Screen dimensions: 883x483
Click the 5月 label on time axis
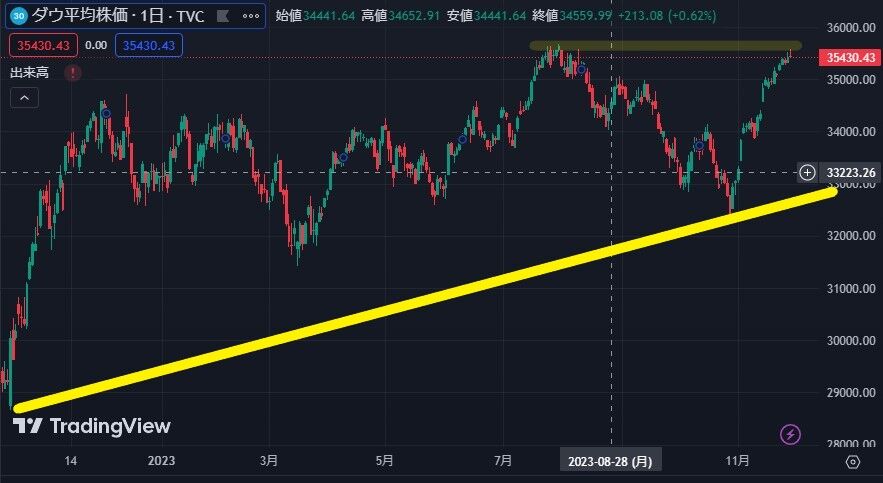[x=384, y=461]
